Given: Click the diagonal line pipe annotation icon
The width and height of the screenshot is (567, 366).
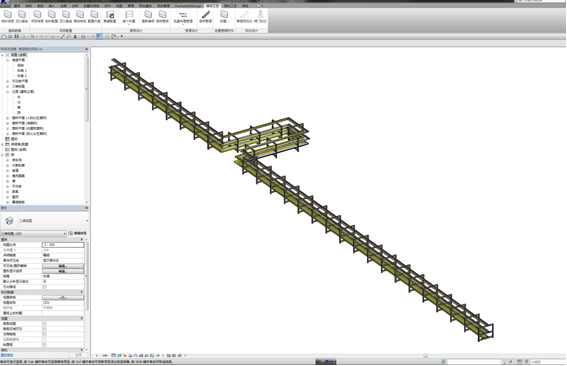Looking at the screenshot, I should (x=244, y=14).
